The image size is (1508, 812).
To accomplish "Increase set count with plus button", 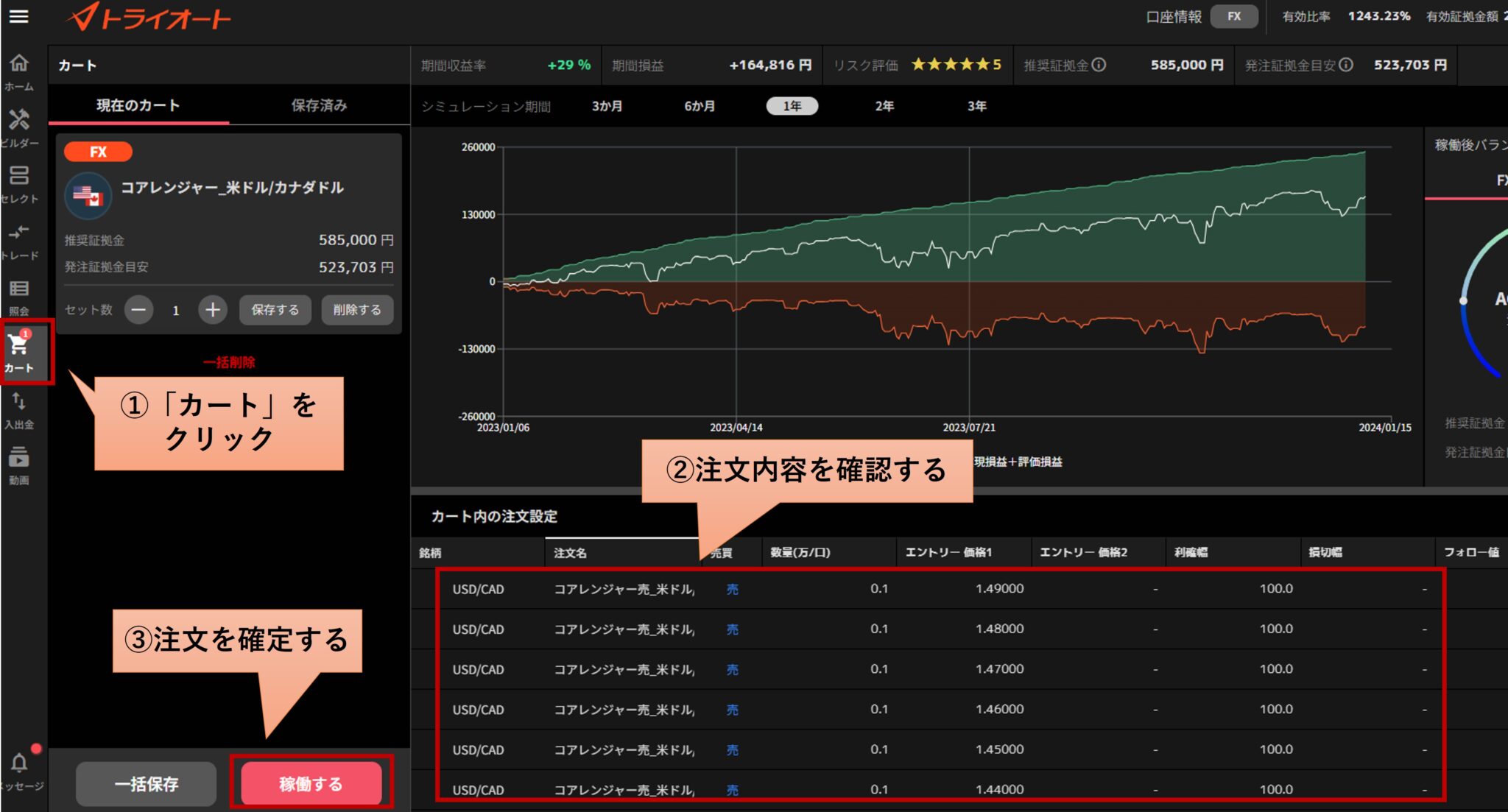I will (x=213, y=310).
